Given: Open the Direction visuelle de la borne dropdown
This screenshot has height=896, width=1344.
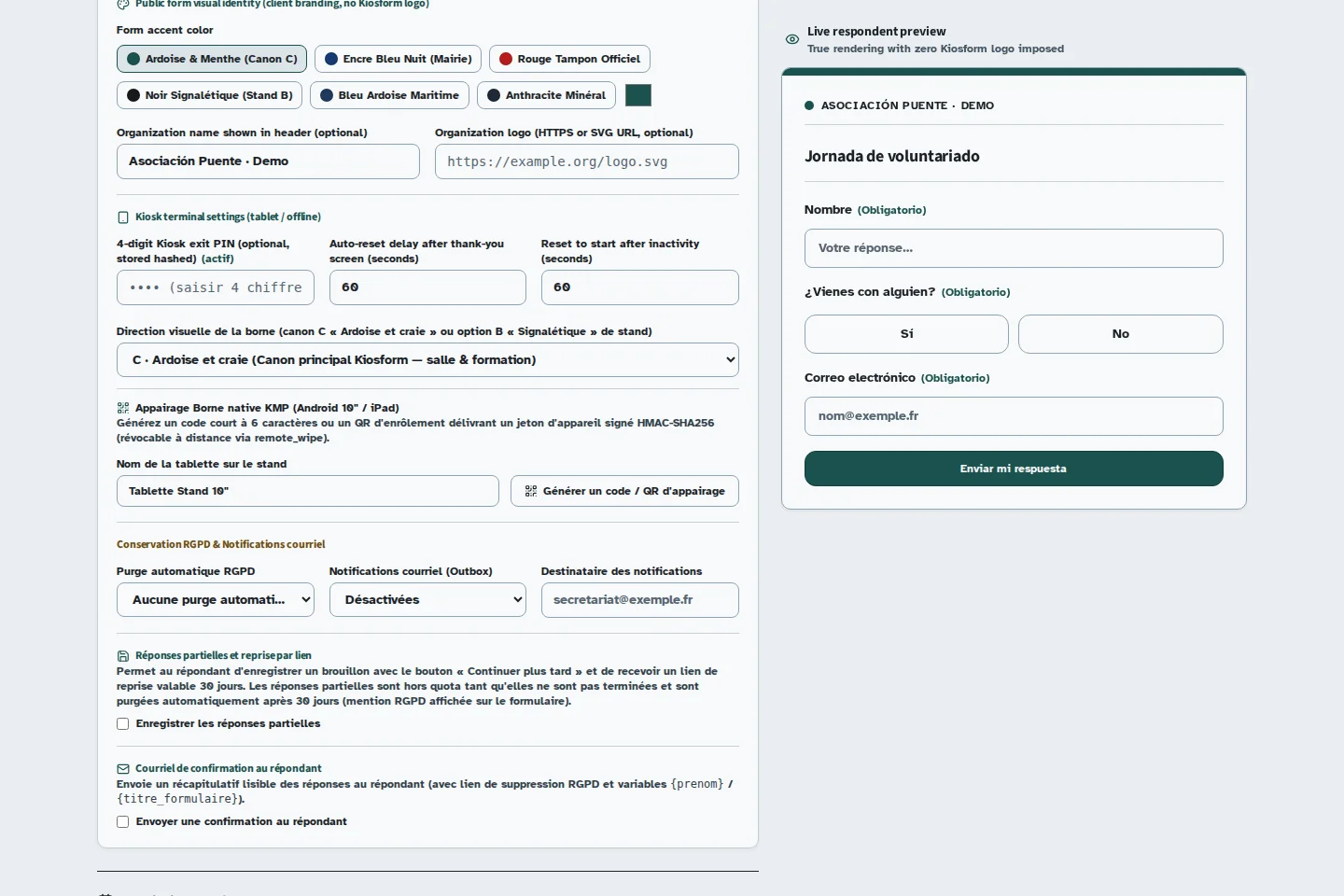Looking at the screenshot, I should click(x=427, y=360).
